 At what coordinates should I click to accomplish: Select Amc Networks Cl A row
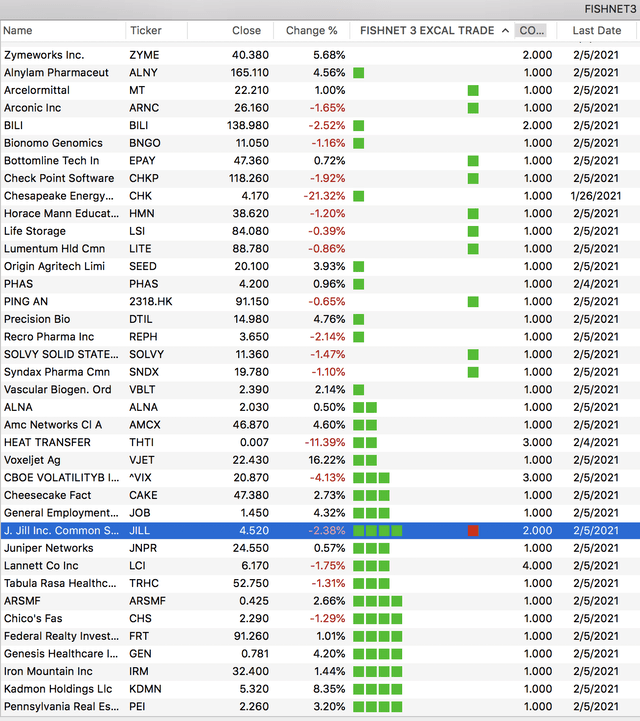pos(320,425)
